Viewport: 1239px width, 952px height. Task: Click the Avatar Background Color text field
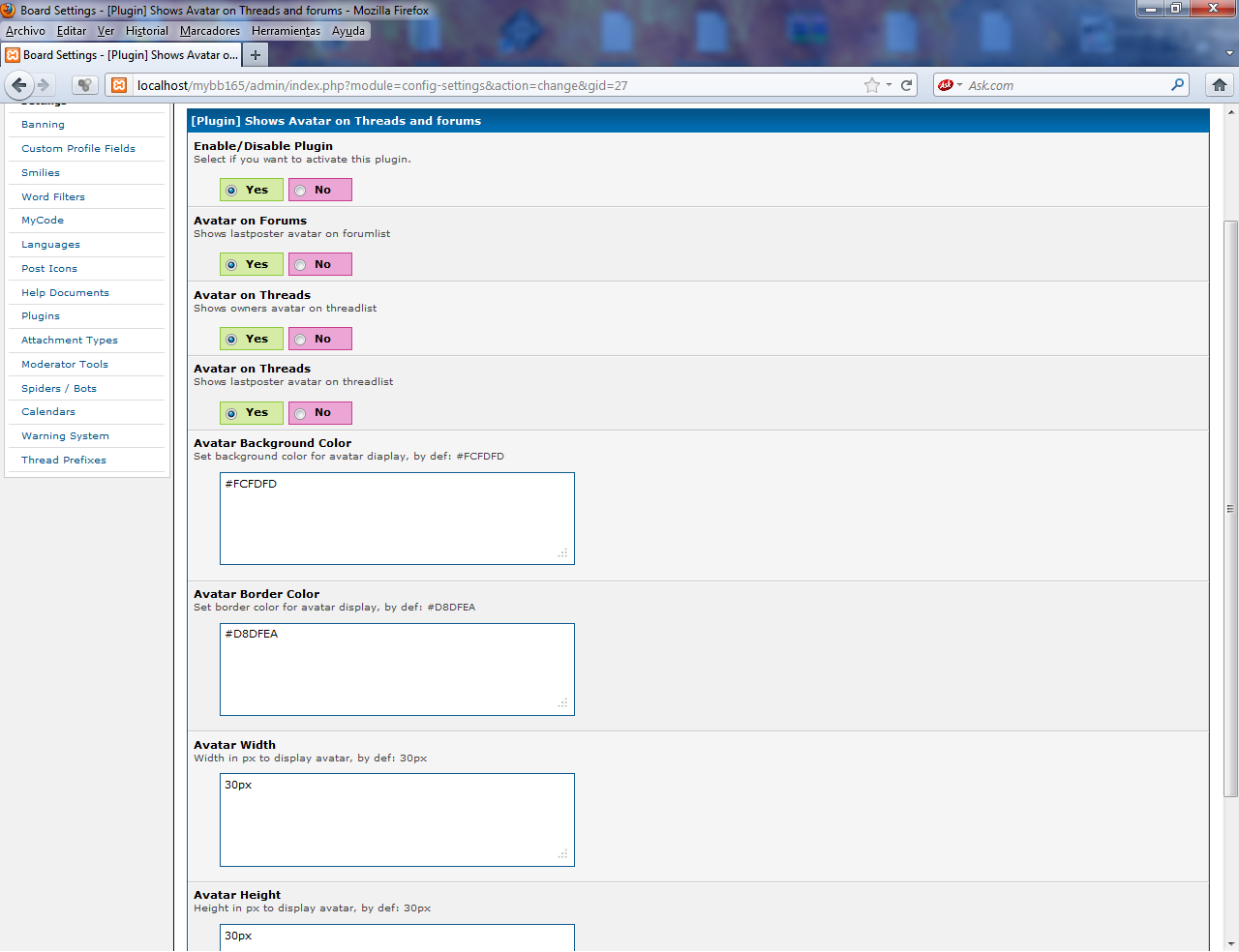pos(397,519)
